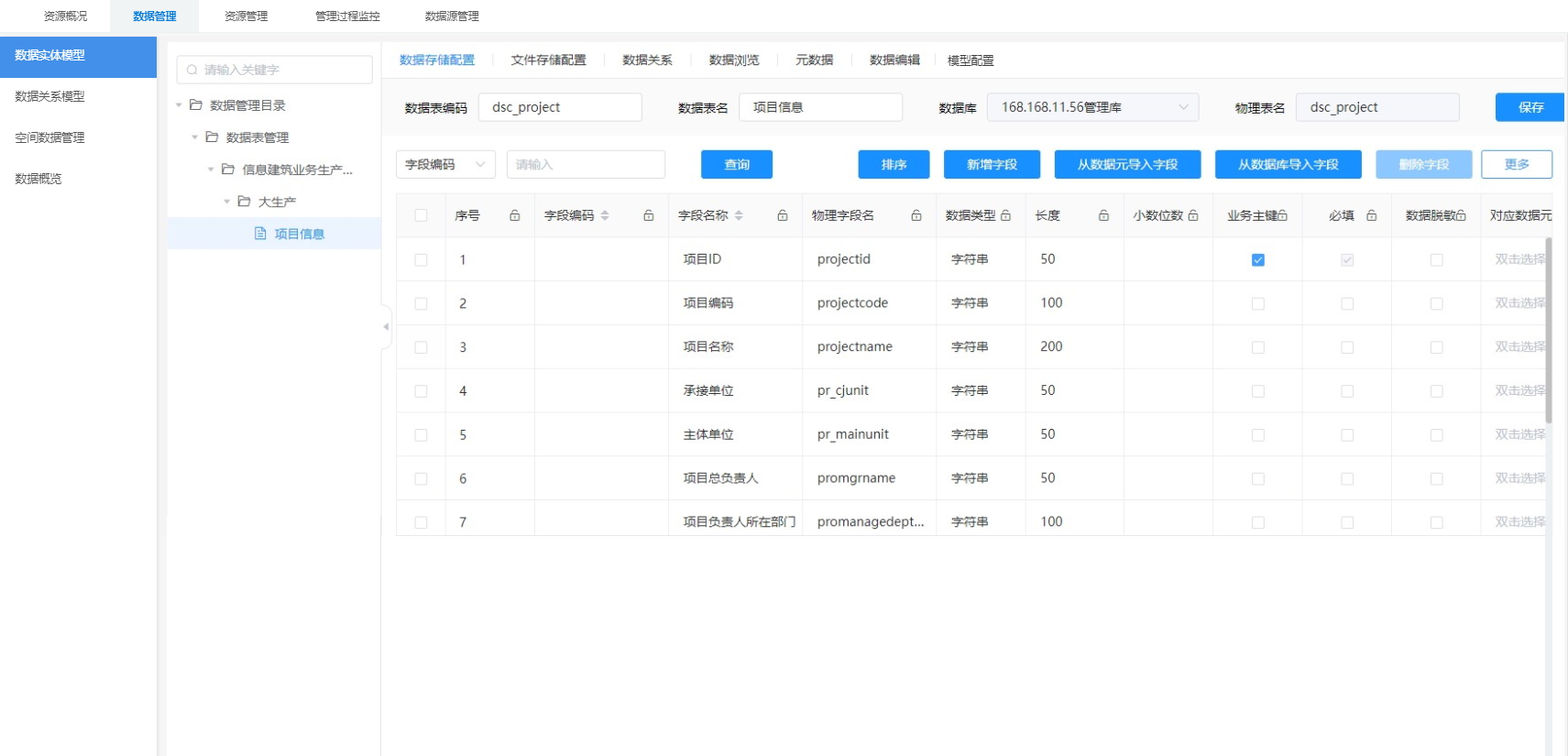Viewport: 1568px width, 756px height.
Task: Click lock icon in 字段编码 column header
Action: click(648, 215)
